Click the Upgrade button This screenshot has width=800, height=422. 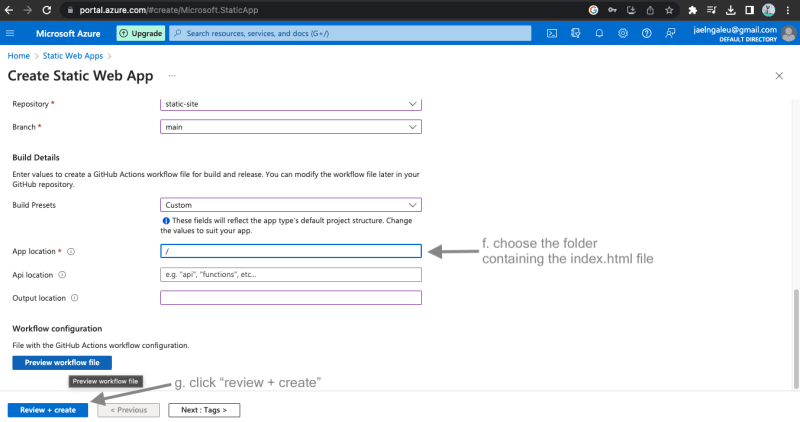(x=141, y=34)
